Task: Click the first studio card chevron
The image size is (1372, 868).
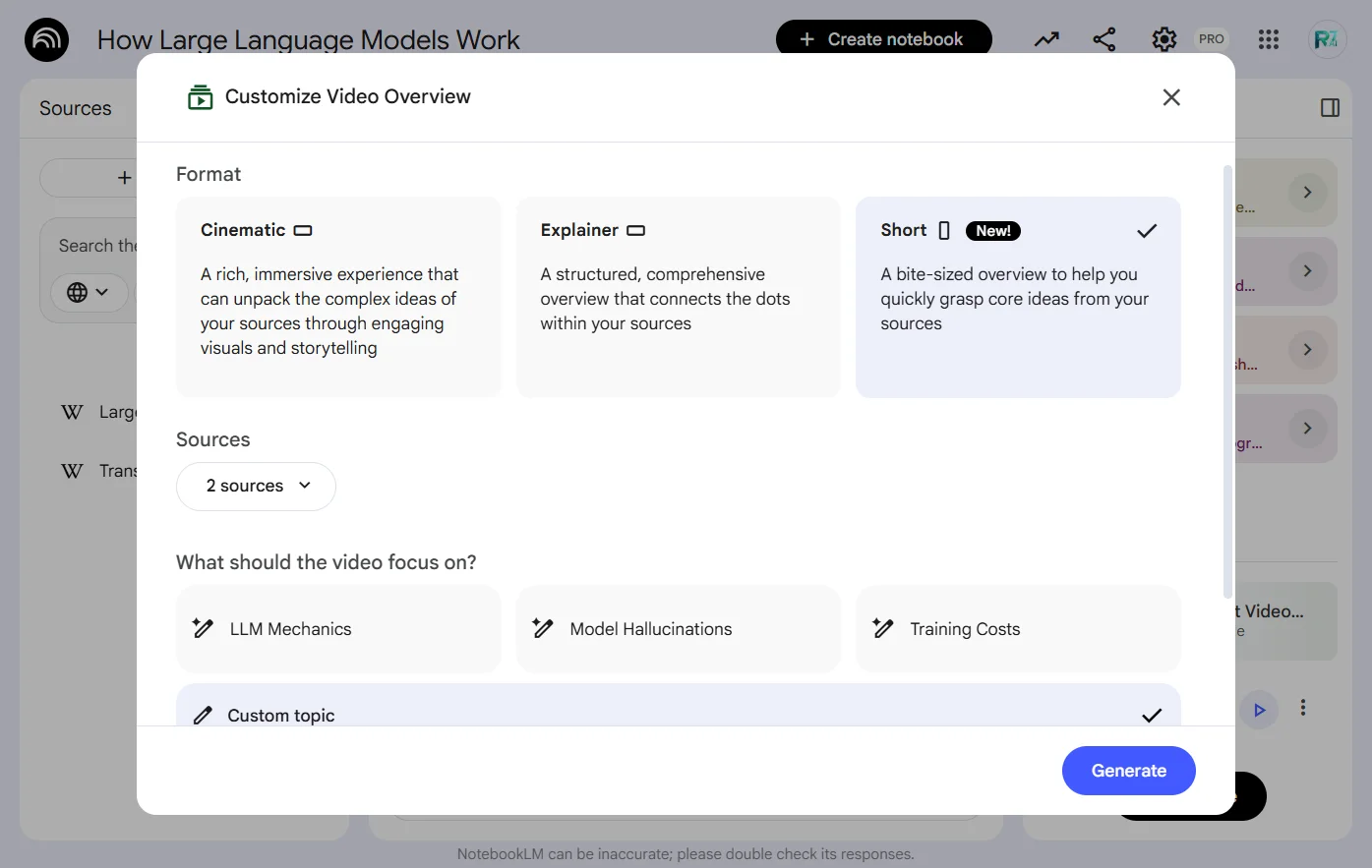Action: point(1307,193)
